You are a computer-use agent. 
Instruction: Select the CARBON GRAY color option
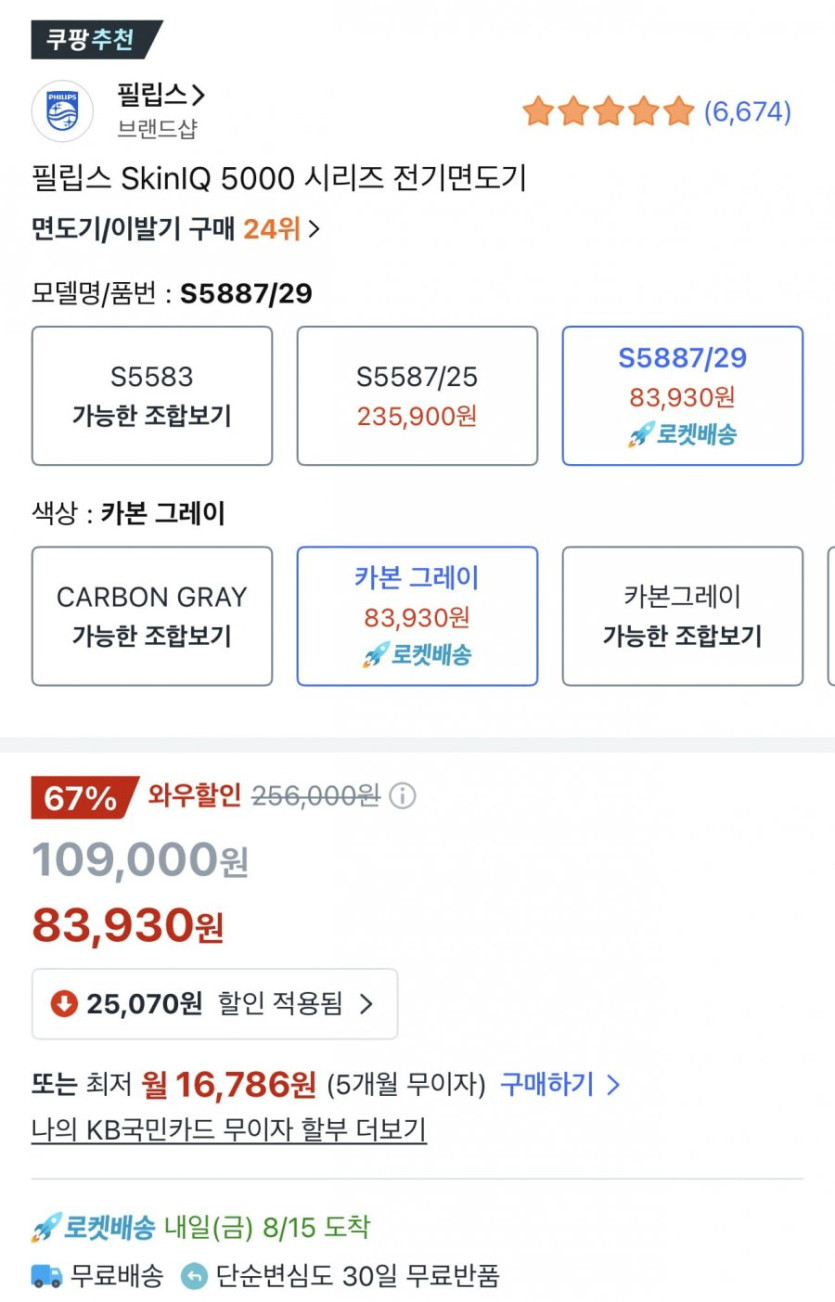coord(152,616)
